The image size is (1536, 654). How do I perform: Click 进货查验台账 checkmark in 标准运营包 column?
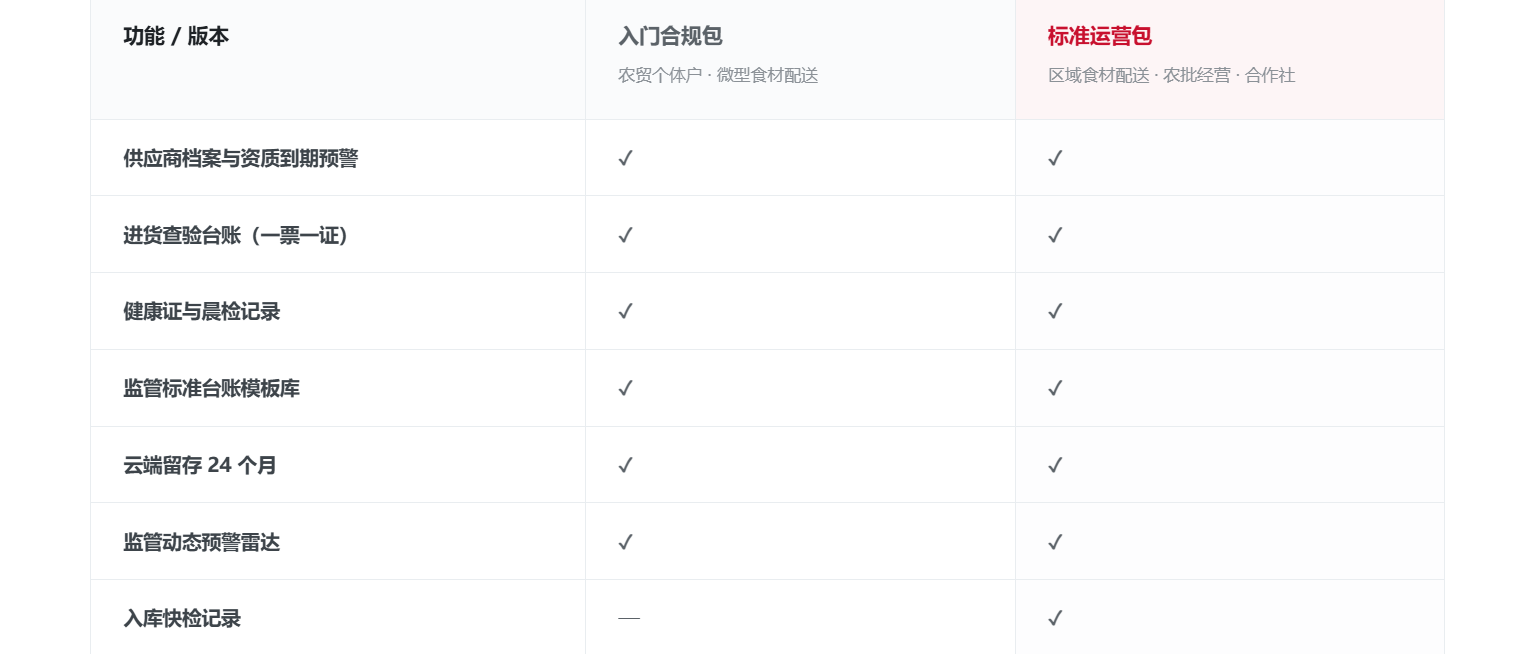[1055, 235]
